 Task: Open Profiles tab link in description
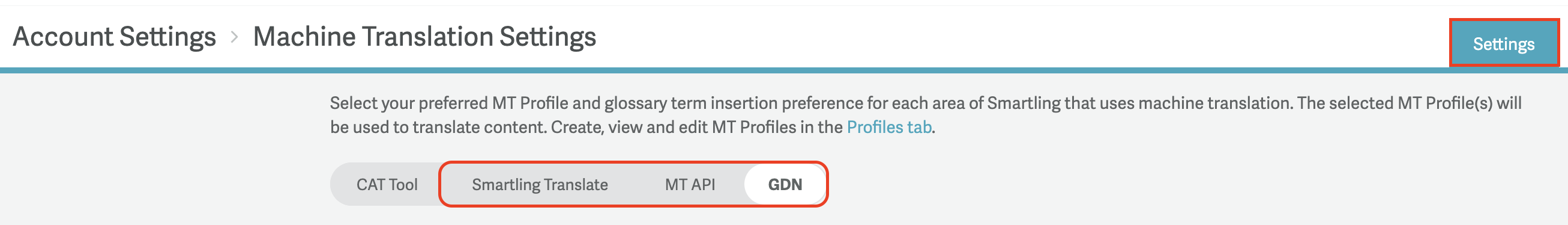[x=888, y=127]
